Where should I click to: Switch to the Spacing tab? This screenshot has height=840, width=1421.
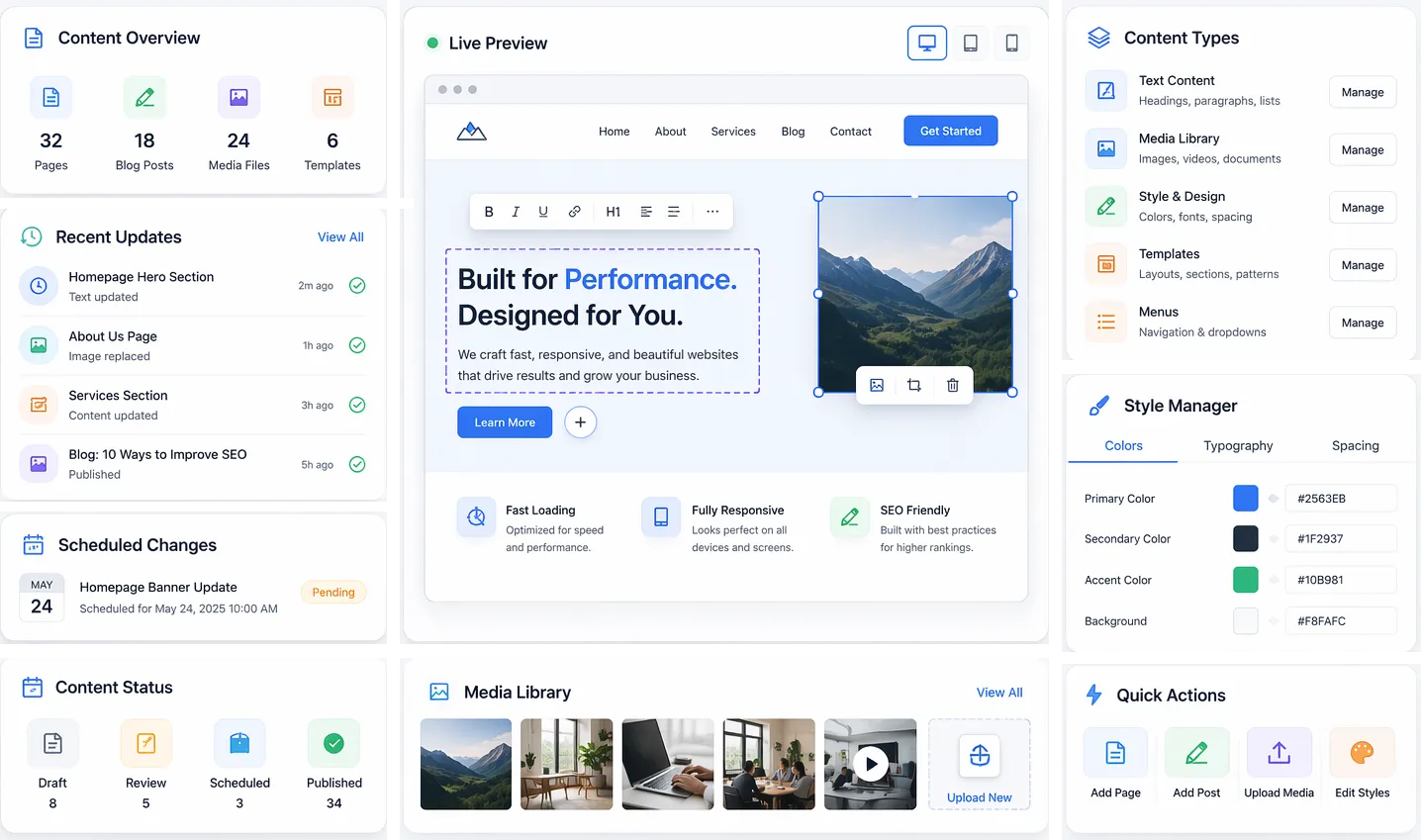(1355, 446)
